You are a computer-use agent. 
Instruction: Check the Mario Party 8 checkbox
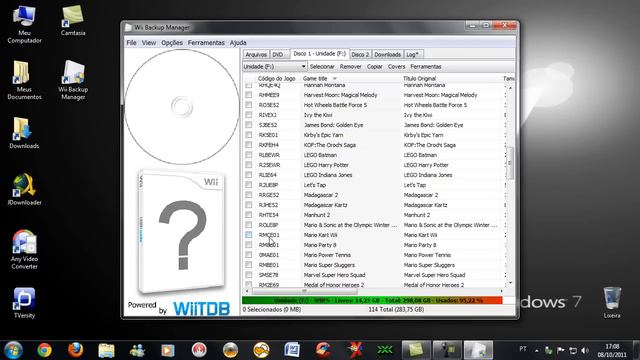tap(249, 245)
